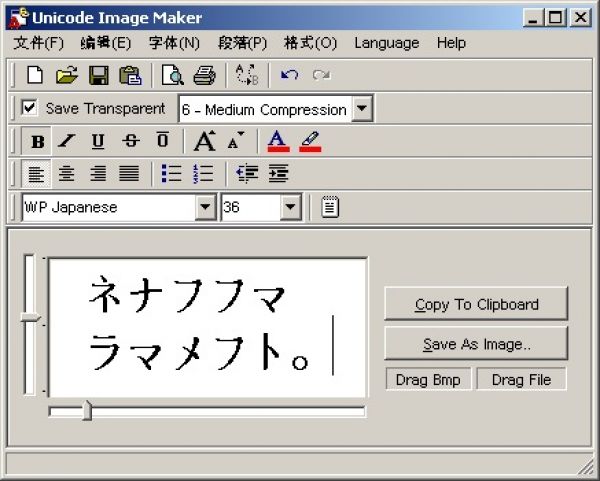Open the Help menu
Screen dimensions: 600x481
click(x=451, y=43)
